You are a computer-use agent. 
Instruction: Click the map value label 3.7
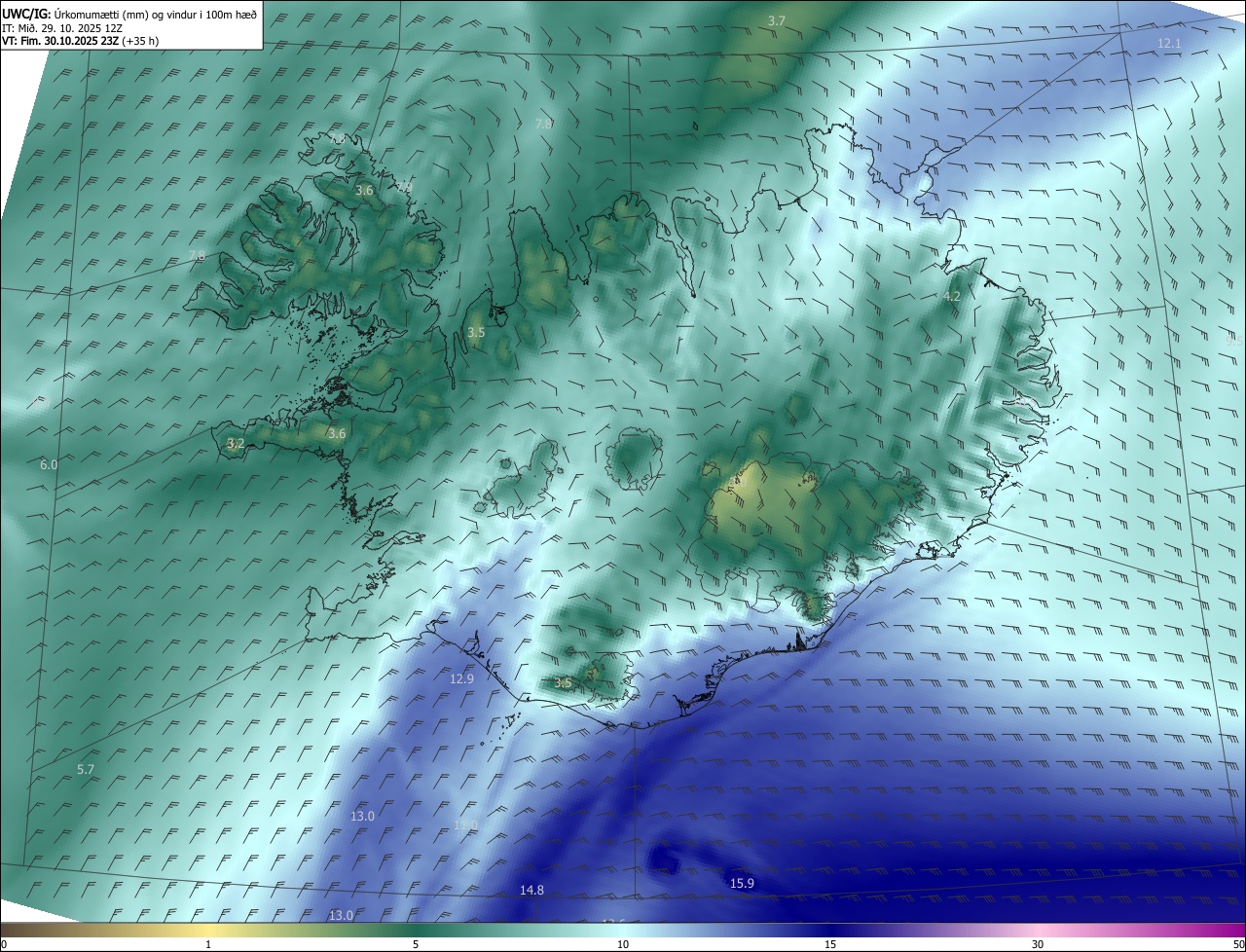[776, 20]
